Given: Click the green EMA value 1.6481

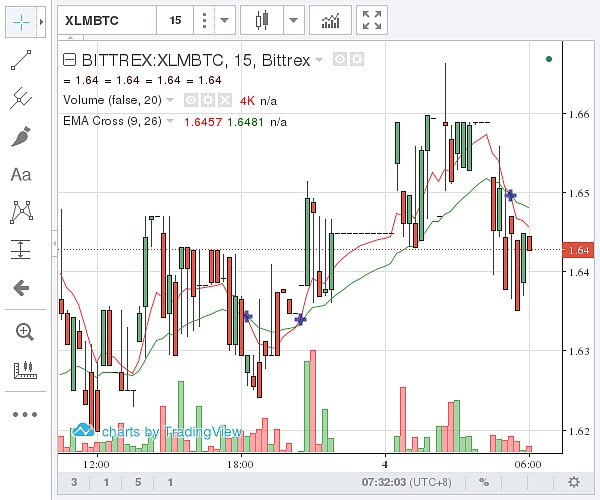Looking at the screenshot, I should pos(245,122).
